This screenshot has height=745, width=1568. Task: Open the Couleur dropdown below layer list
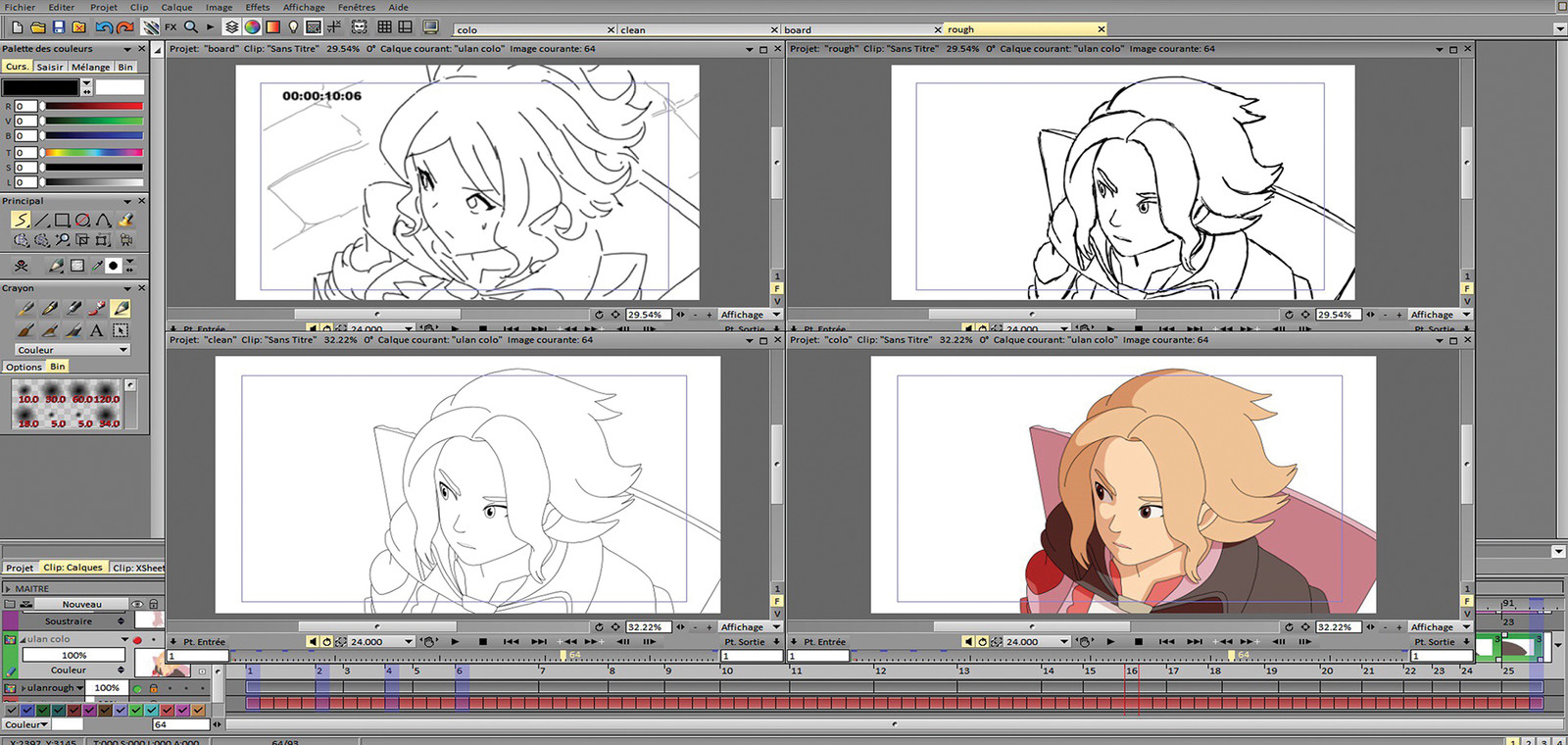(26, 724)
